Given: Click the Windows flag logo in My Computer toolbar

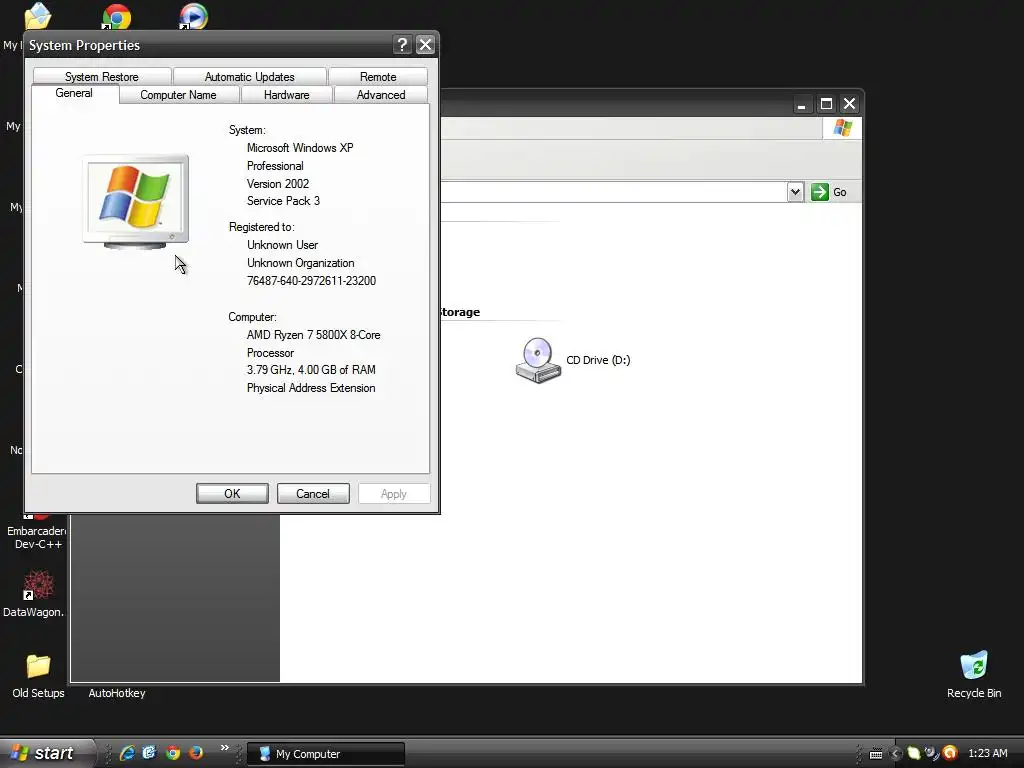Looking at the screenshot, I should 842,127.
